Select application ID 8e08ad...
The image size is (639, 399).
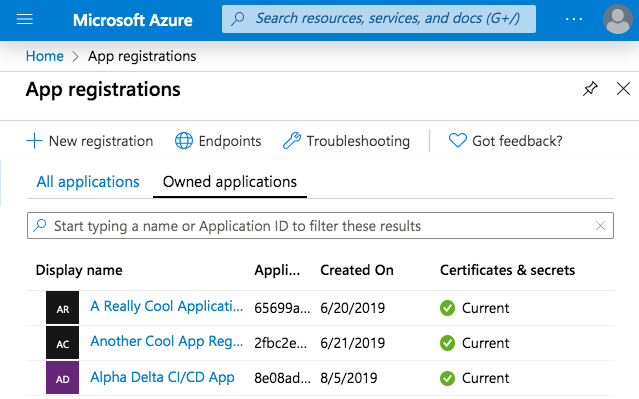pyautogui.click(x=282, y=378)
